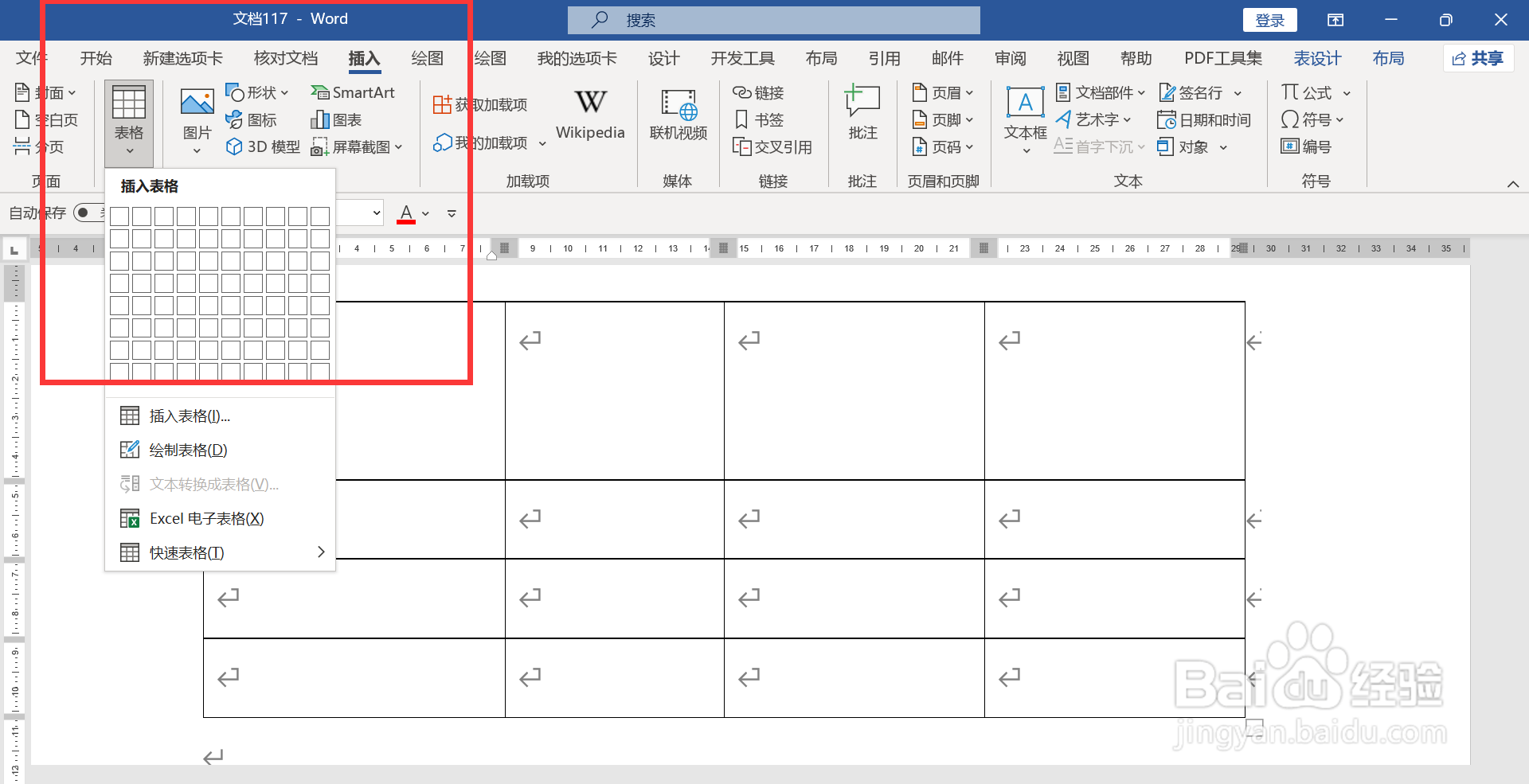Choose Insert Table(I)... menu entry

pyautogui.click(x=220, y=415)
